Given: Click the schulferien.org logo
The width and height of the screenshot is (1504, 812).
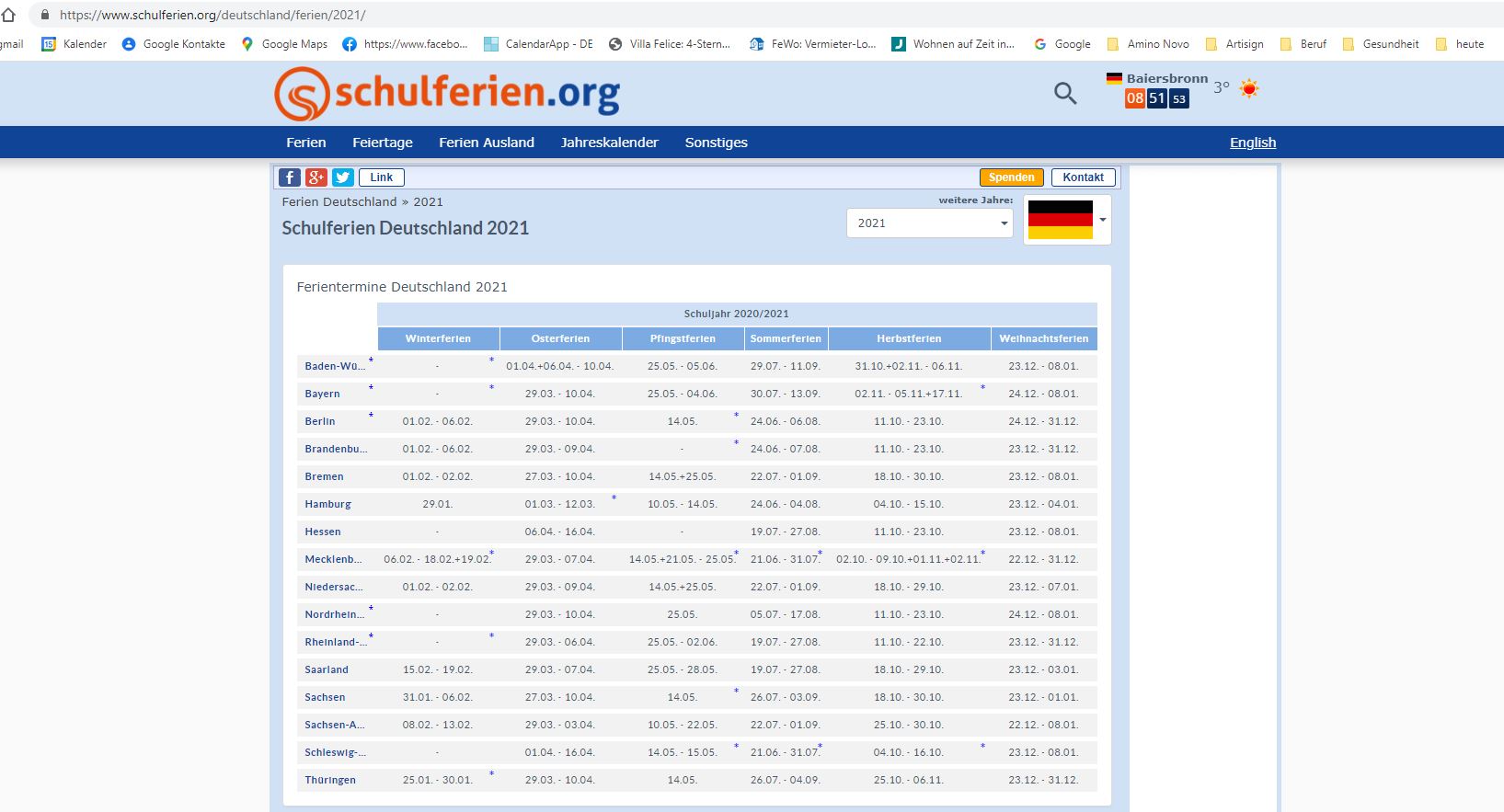Looking at the screenshot, I should [x=447, y=94].
